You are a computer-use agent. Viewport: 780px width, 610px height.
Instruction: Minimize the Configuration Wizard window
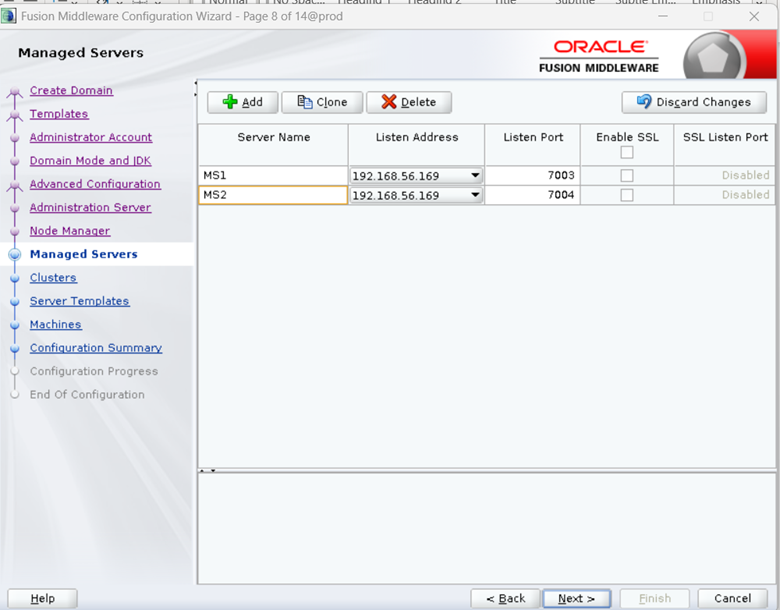point(663,16)
